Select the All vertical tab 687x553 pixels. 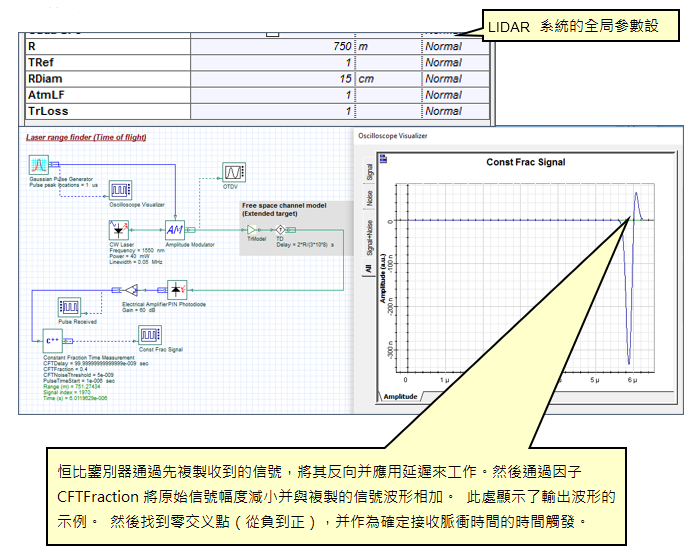pos(368,268)
